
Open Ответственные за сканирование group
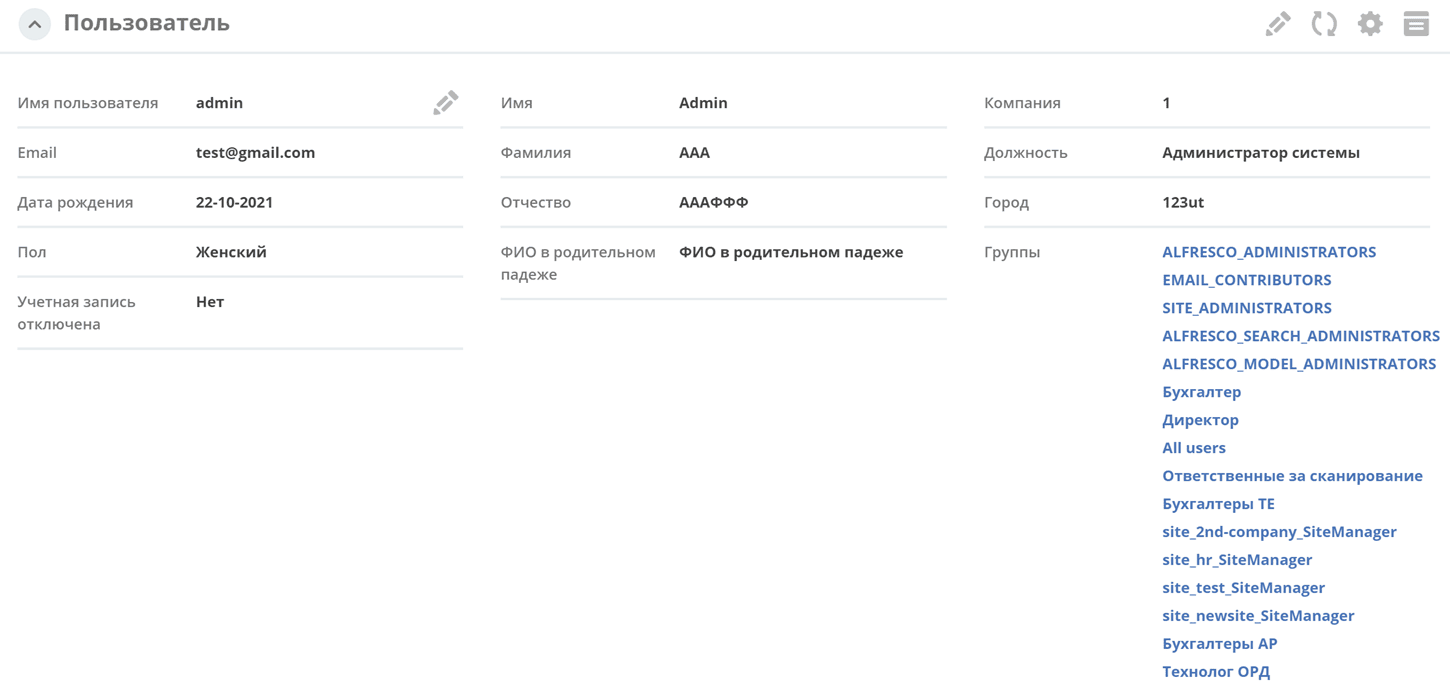tap(1292, 476)
